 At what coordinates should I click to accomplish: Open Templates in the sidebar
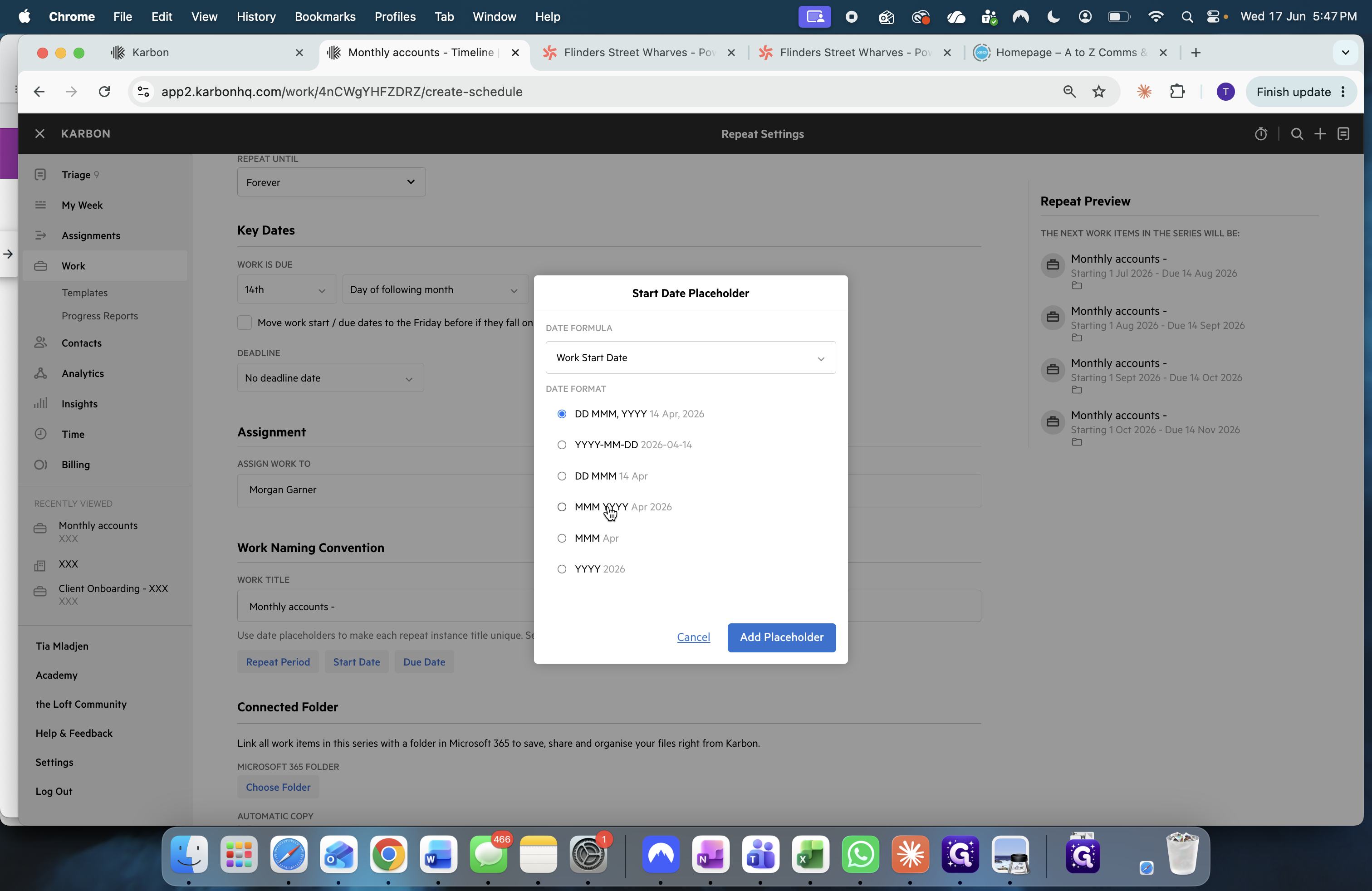coord(85,293)
